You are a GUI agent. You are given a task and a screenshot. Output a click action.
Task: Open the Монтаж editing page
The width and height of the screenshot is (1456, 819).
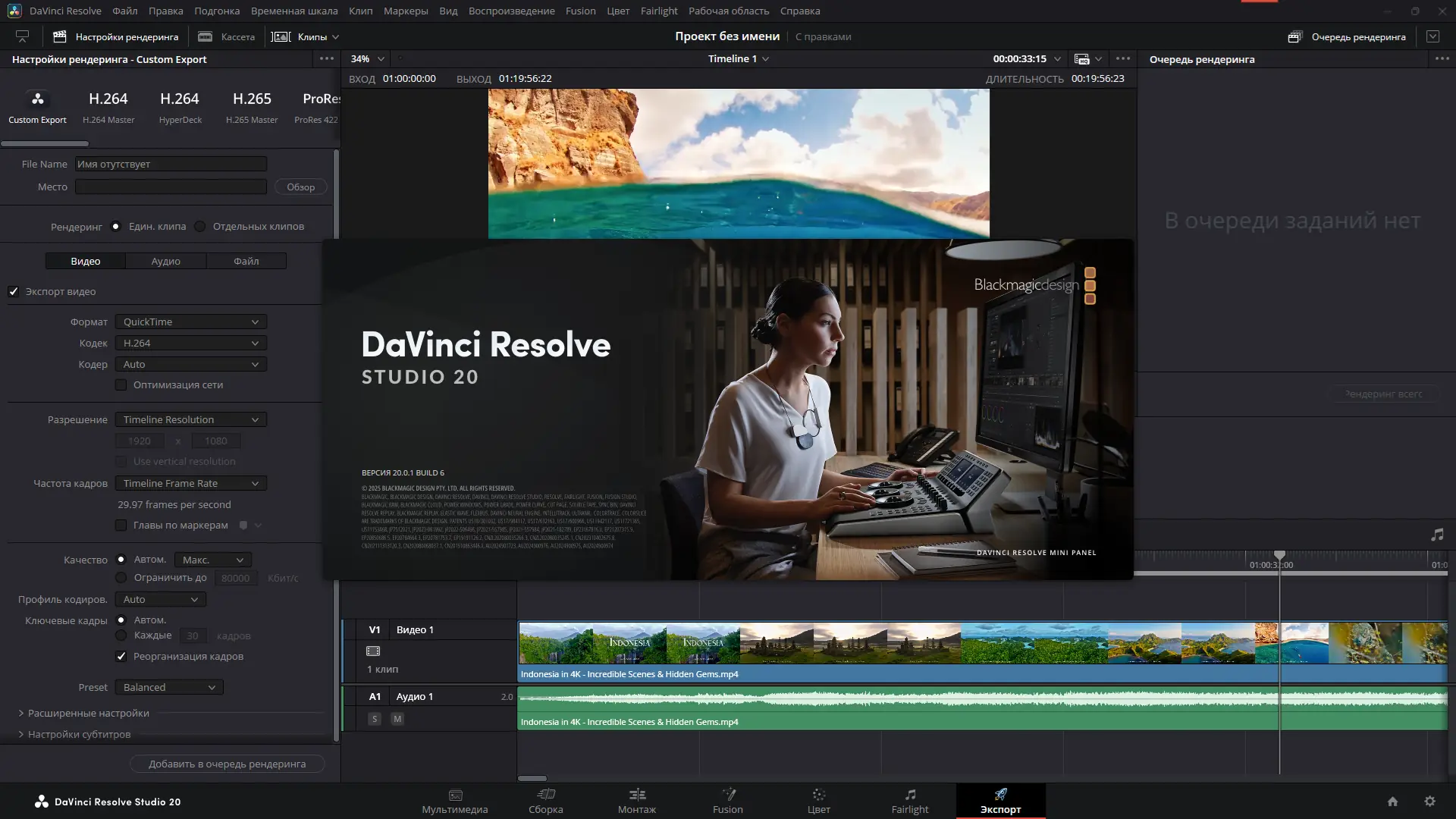[636, 802]
